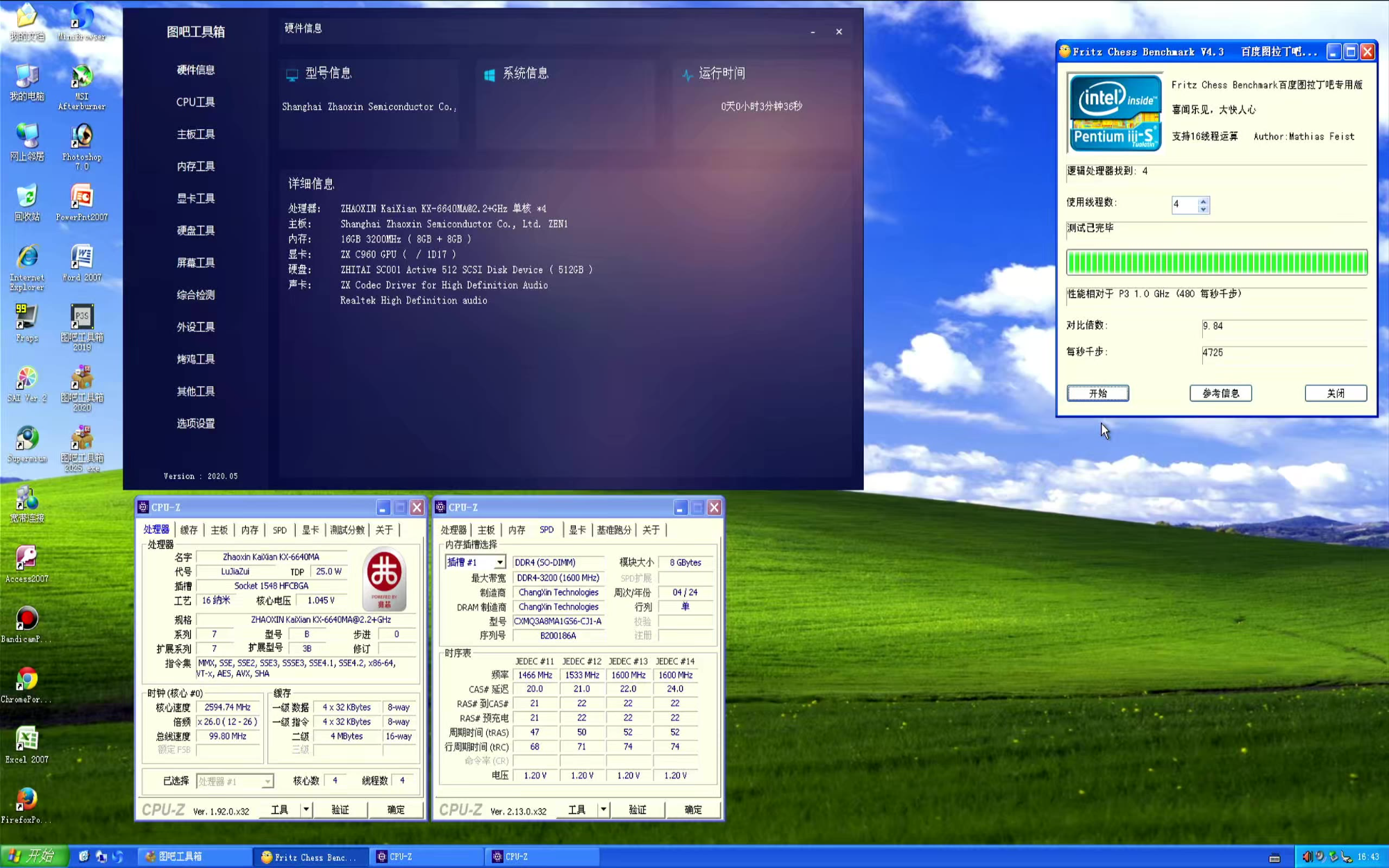Open the Word 2007 desktop shortcut
The width and height of the screenshot is (1389, 868).
click(82, 262)
